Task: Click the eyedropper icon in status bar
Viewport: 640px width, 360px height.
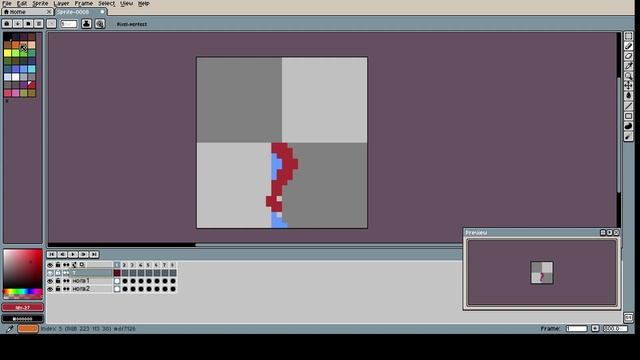Action: coord(10,329)
